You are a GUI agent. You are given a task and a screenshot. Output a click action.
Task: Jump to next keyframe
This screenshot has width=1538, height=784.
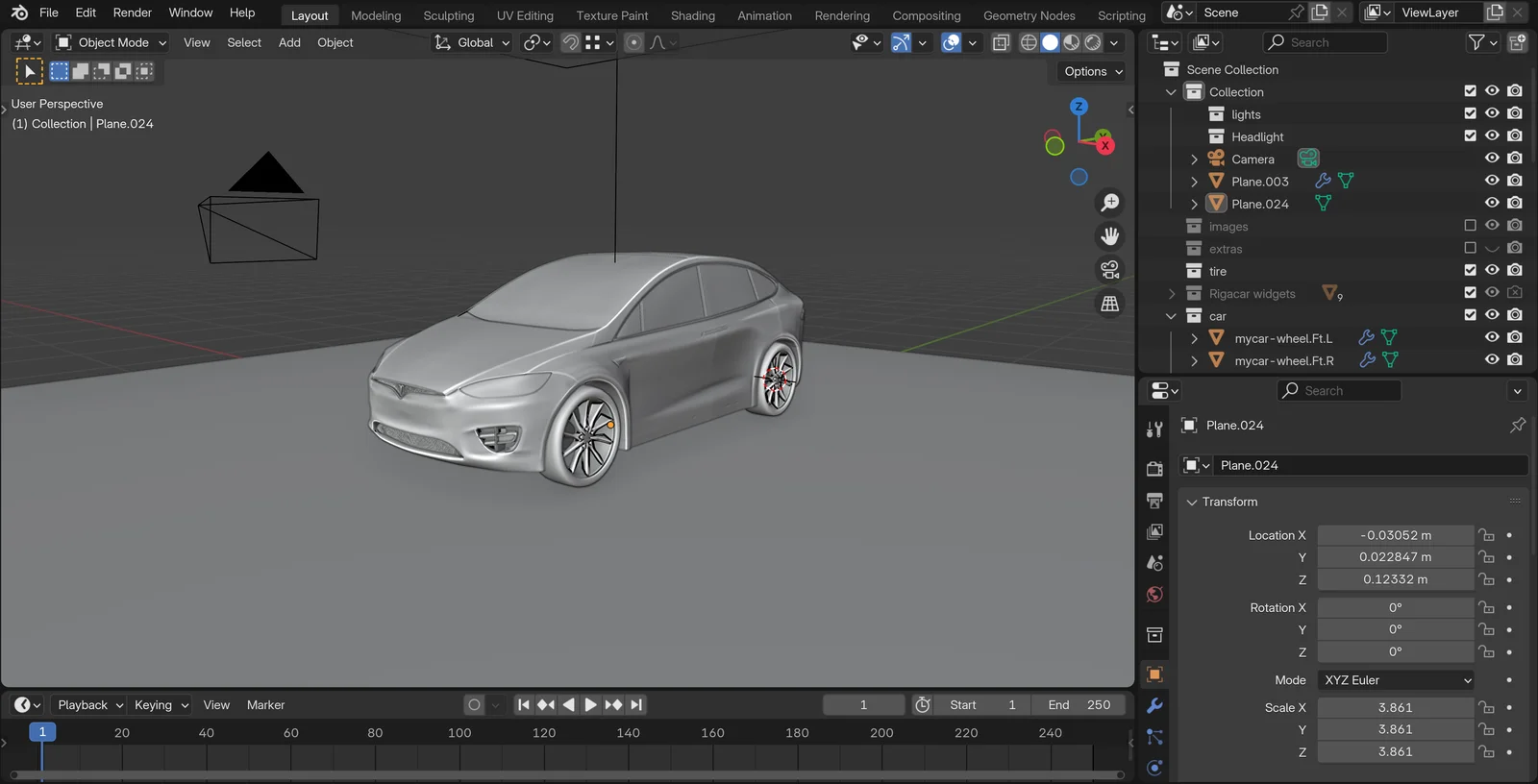(613, 705)
